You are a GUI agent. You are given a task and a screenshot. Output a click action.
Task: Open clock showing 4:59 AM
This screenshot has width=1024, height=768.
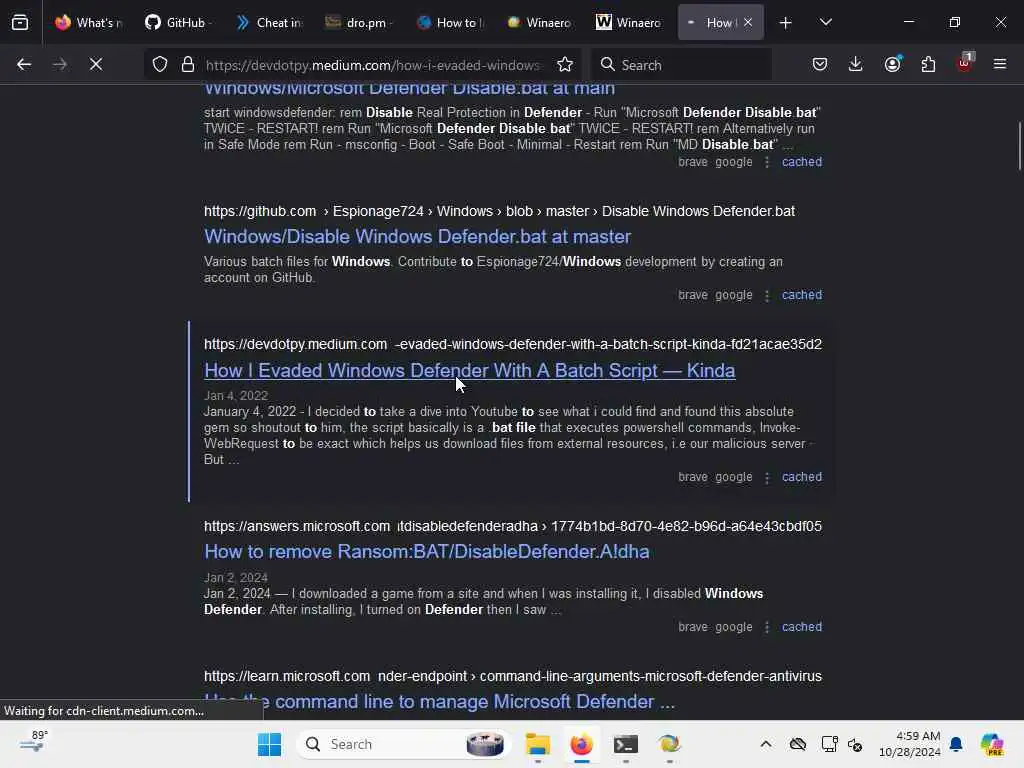pyautogui.click(x=909, y=744)
